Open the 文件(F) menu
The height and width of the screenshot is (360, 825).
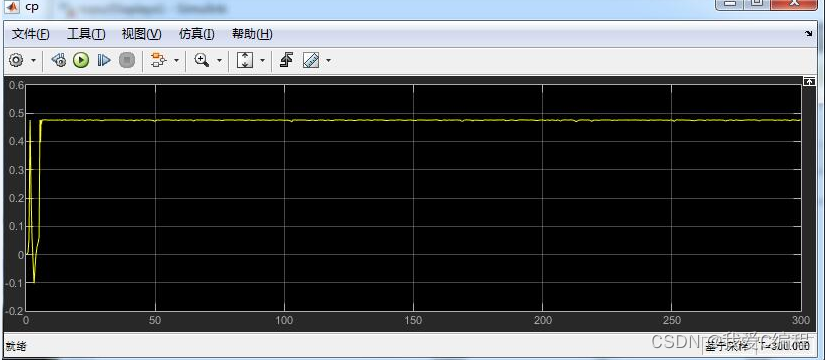point(31,34)
